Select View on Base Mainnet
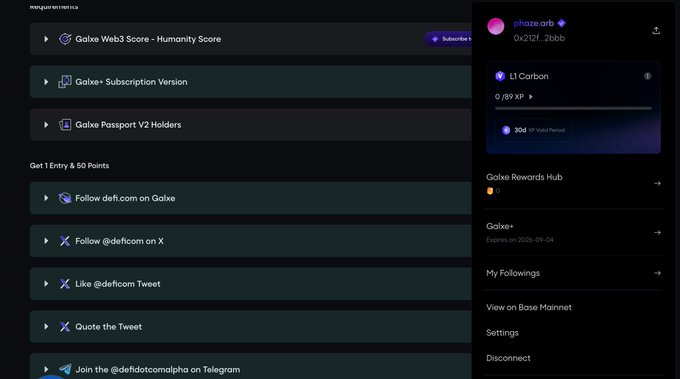680x379 pixels. pyautogui.click(x=529, y=307)
